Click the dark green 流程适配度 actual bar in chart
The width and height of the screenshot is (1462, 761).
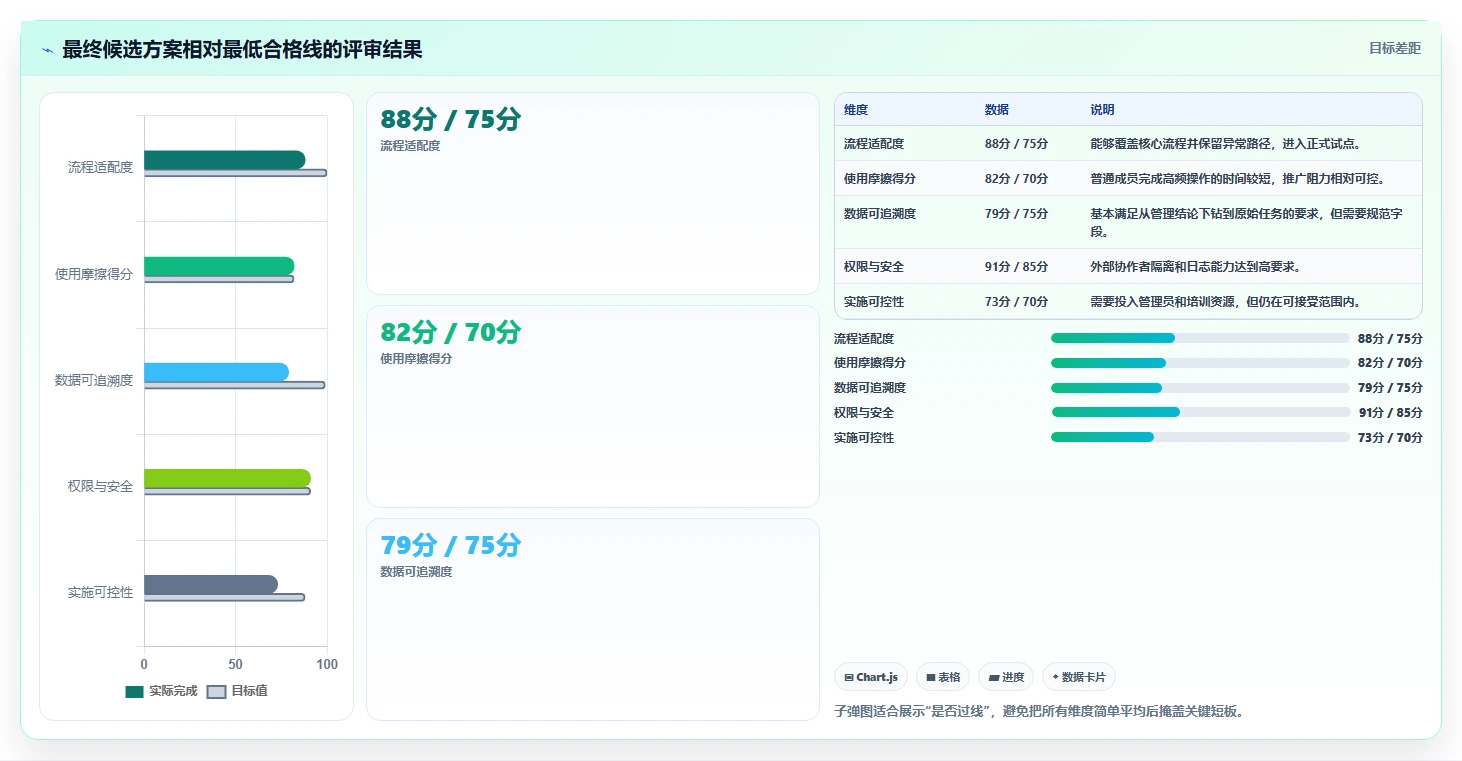(224, 160)
